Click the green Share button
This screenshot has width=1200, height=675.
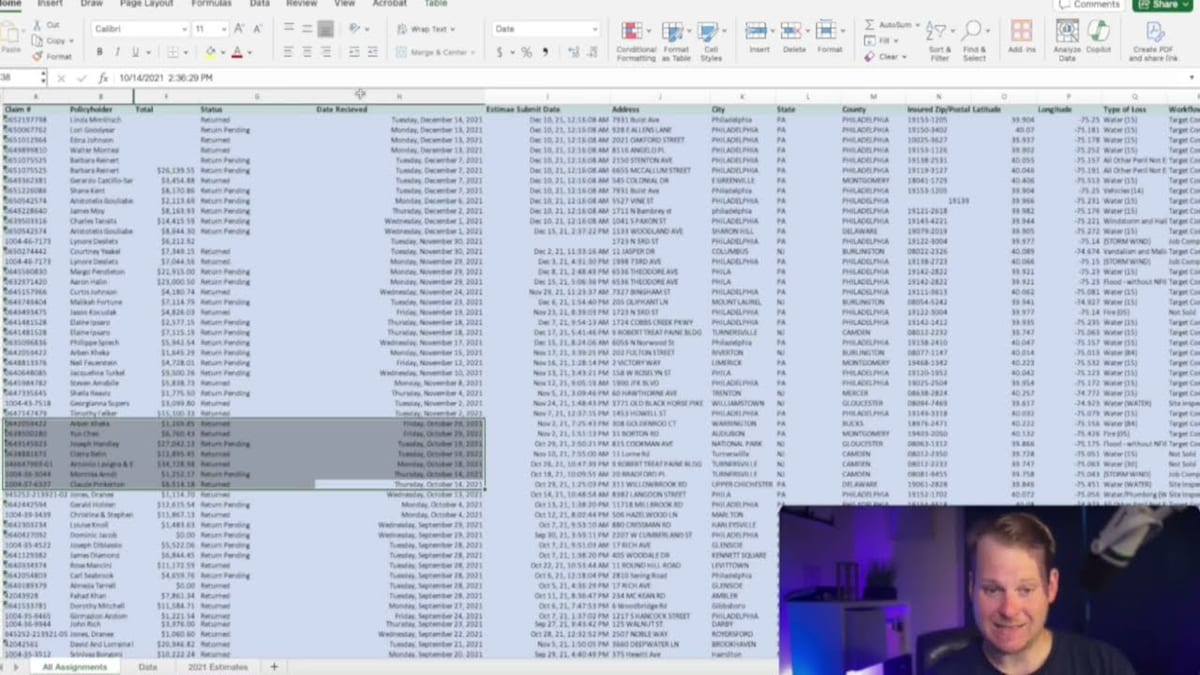[x=1164, y=5]
